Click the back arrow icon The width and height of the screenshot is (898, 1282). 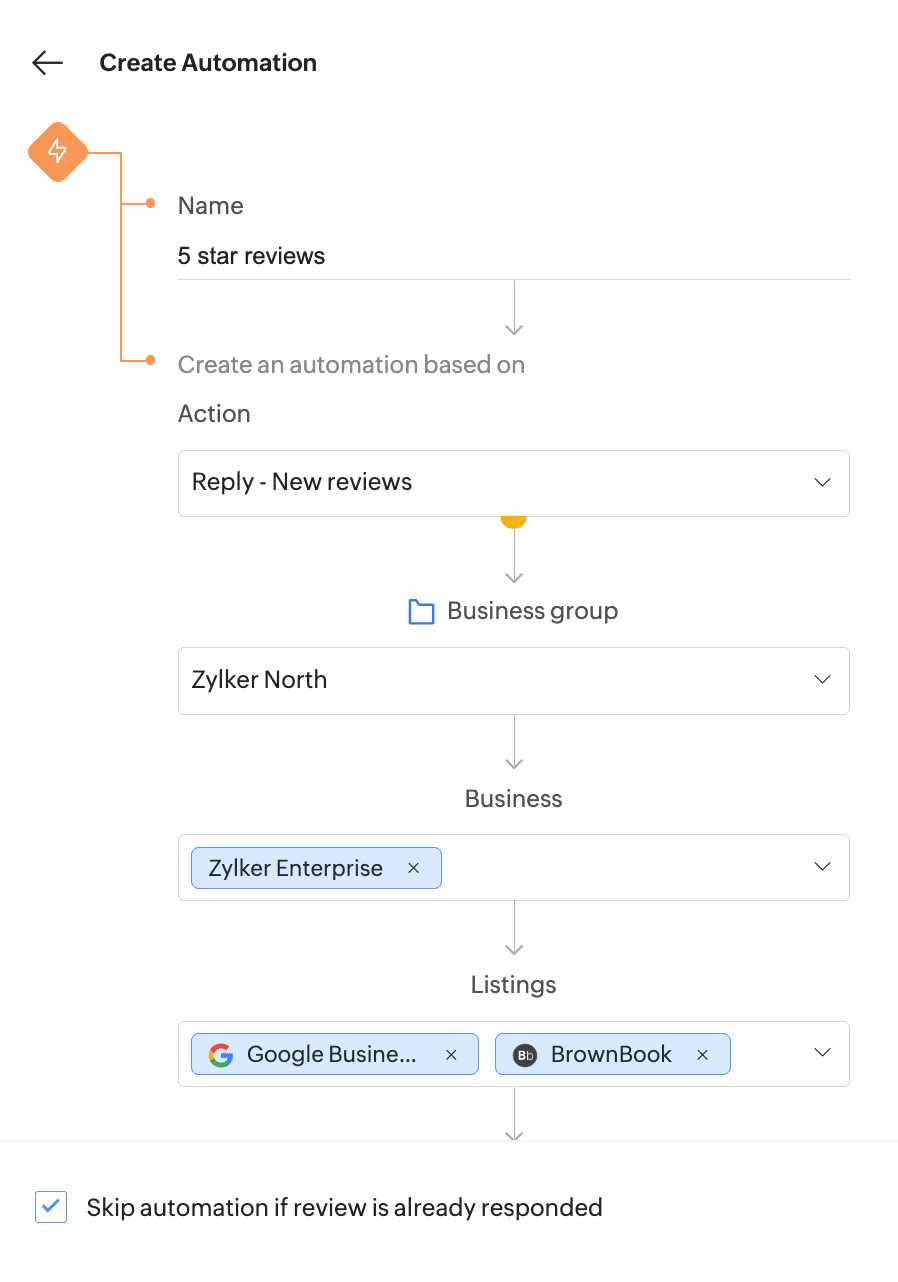[x=47, y=63]
